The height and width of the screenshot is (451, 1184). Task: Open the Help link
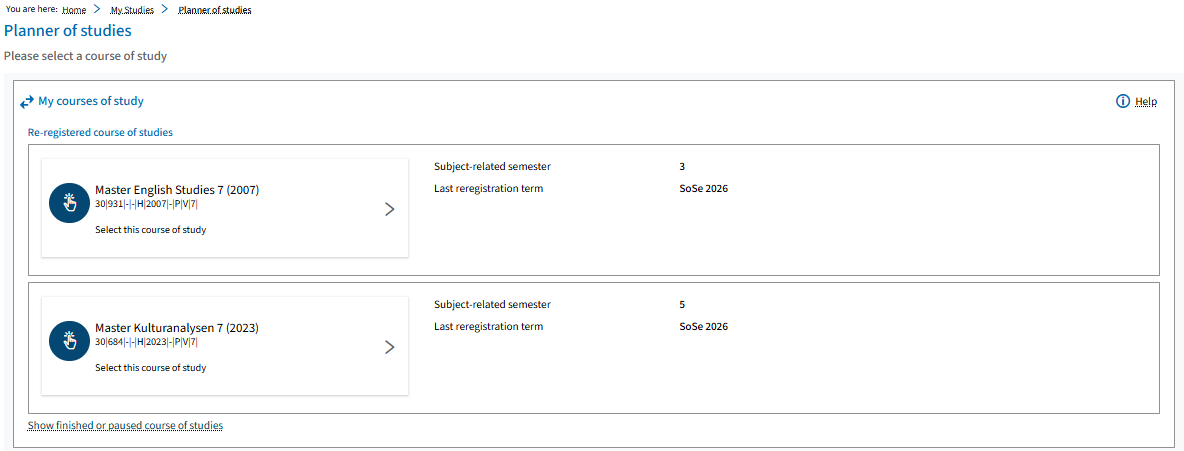pos(1145,101)
